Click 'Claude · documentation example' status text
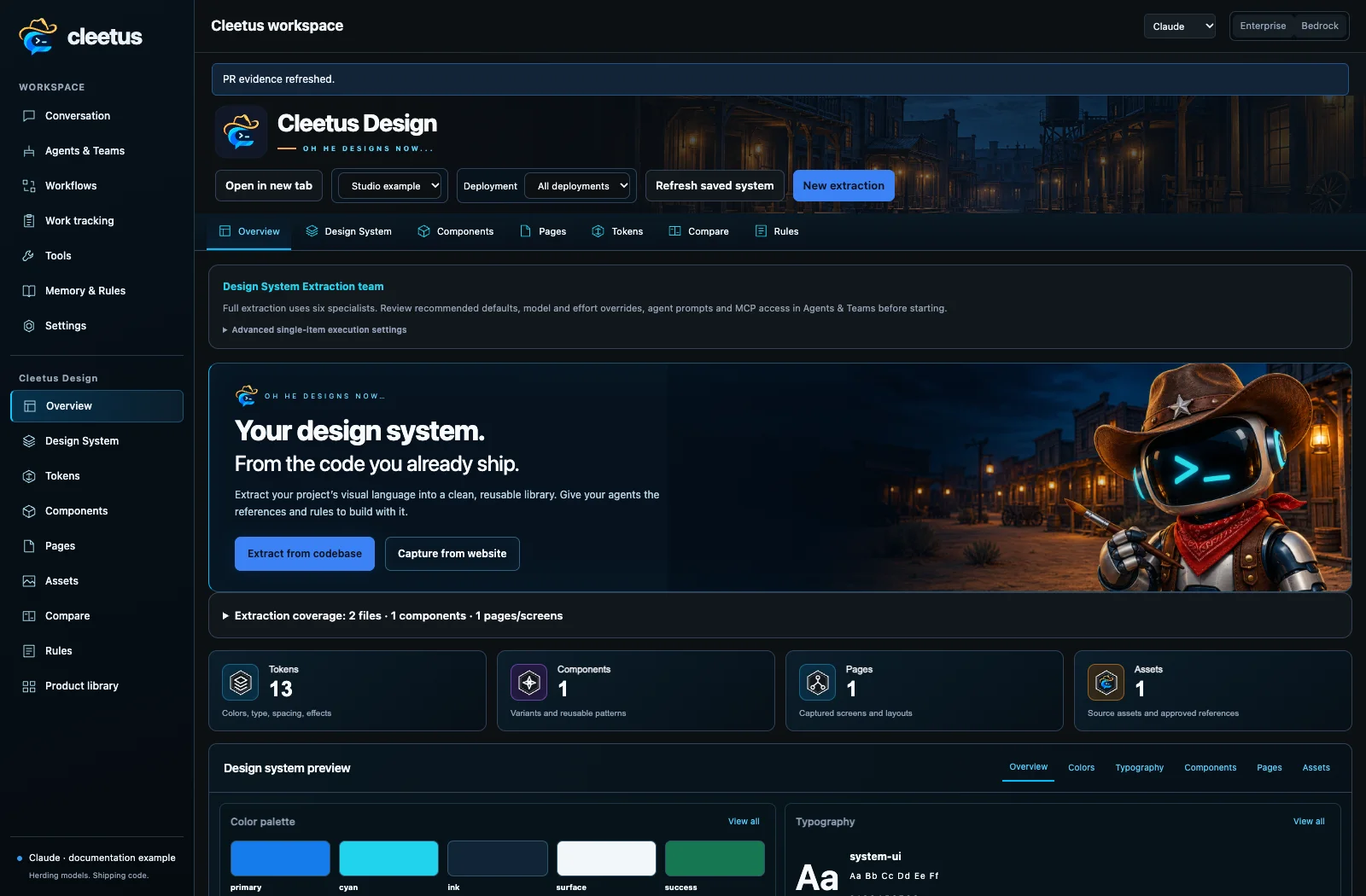This screenshot has height=896, width=1366. click(102, 858)
